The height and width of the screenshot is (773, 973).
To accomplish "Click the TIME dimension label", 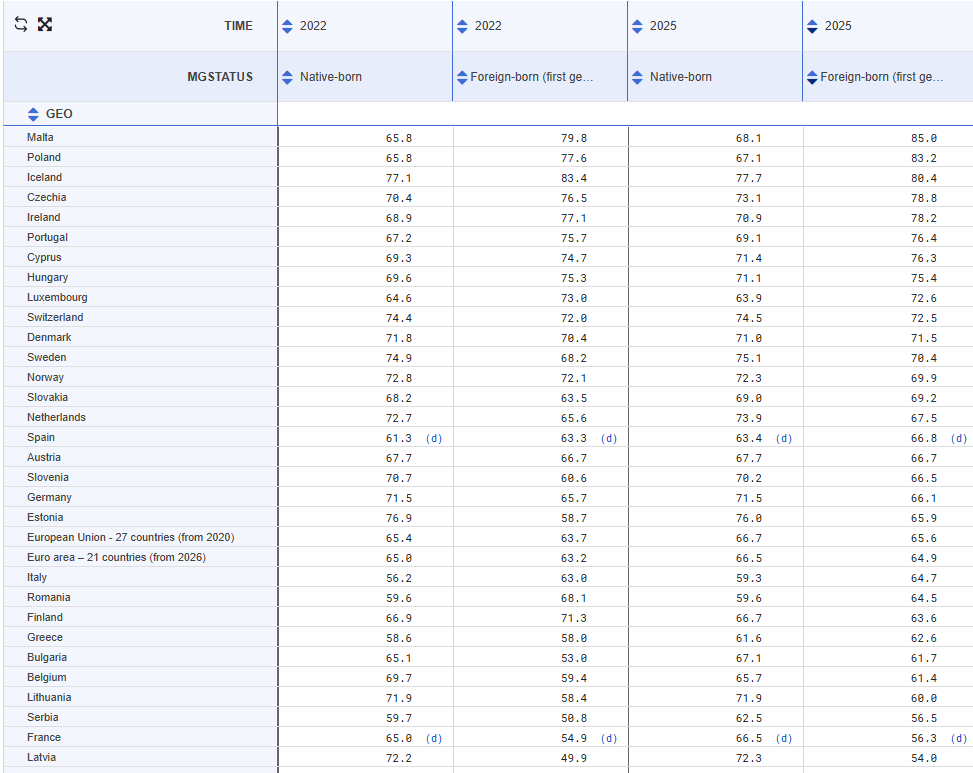I will pos(238,25).
